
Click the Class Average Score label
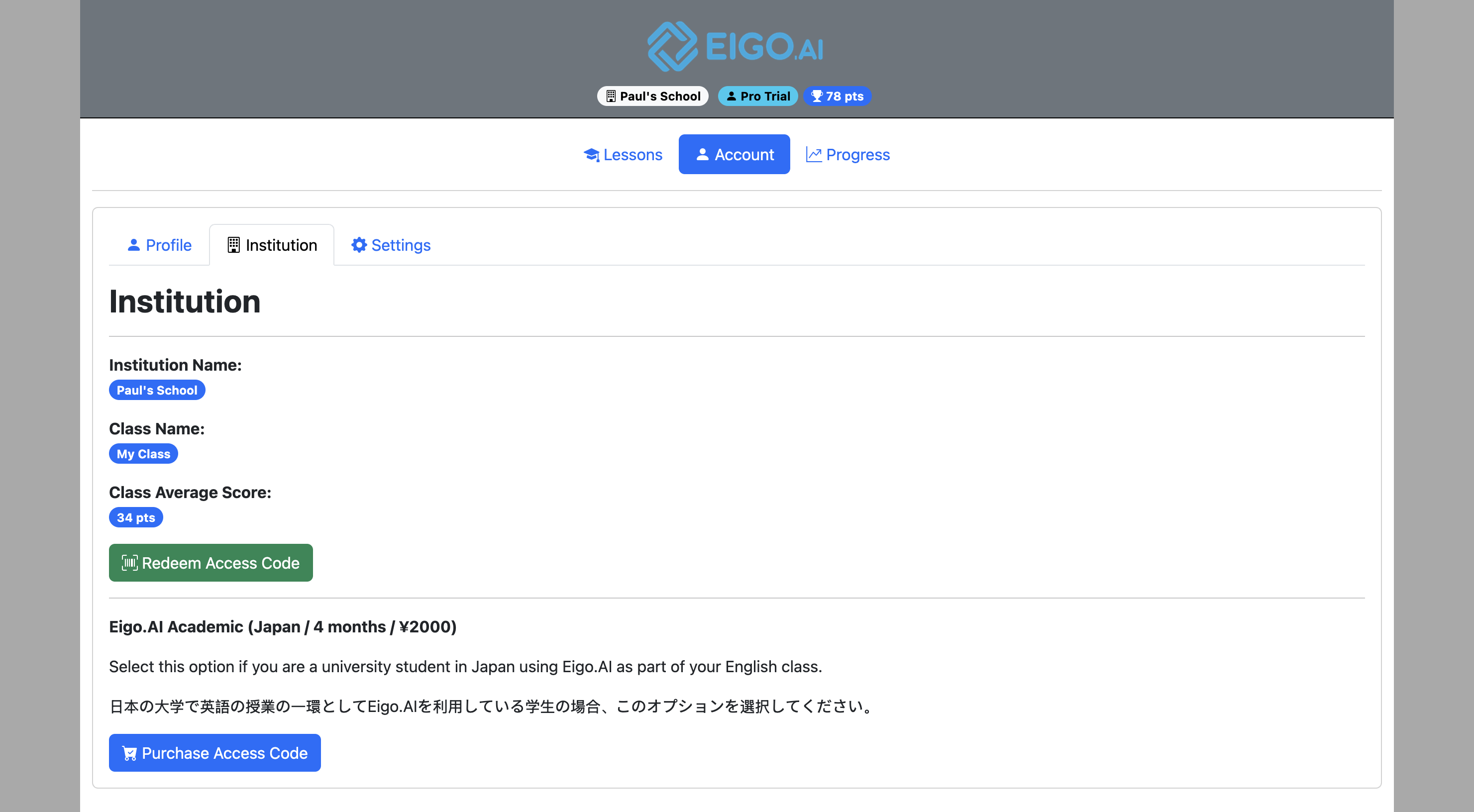point(191,492)
